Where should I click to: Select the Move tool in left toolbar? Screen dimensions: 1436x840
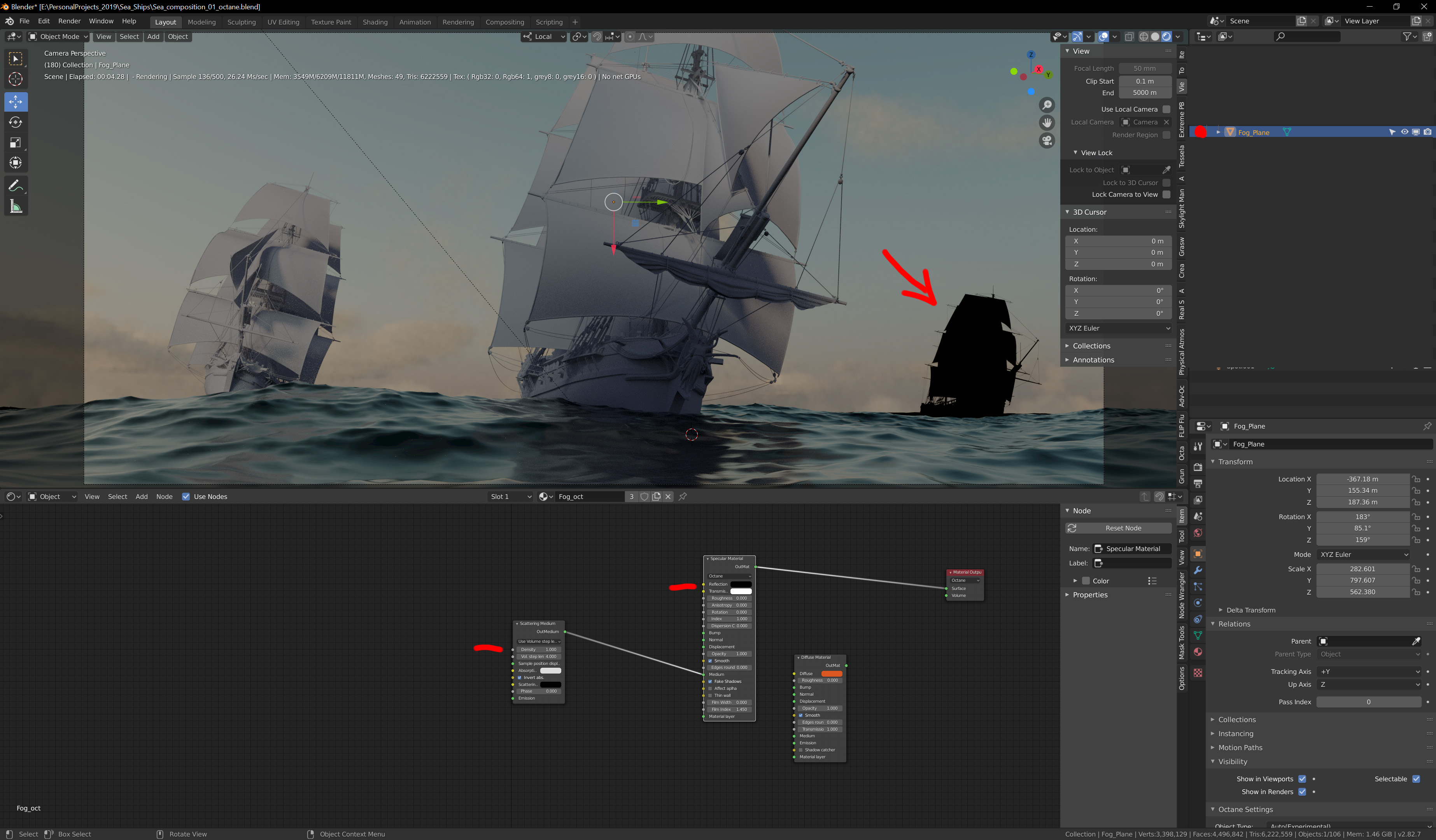tap(16, 102)
